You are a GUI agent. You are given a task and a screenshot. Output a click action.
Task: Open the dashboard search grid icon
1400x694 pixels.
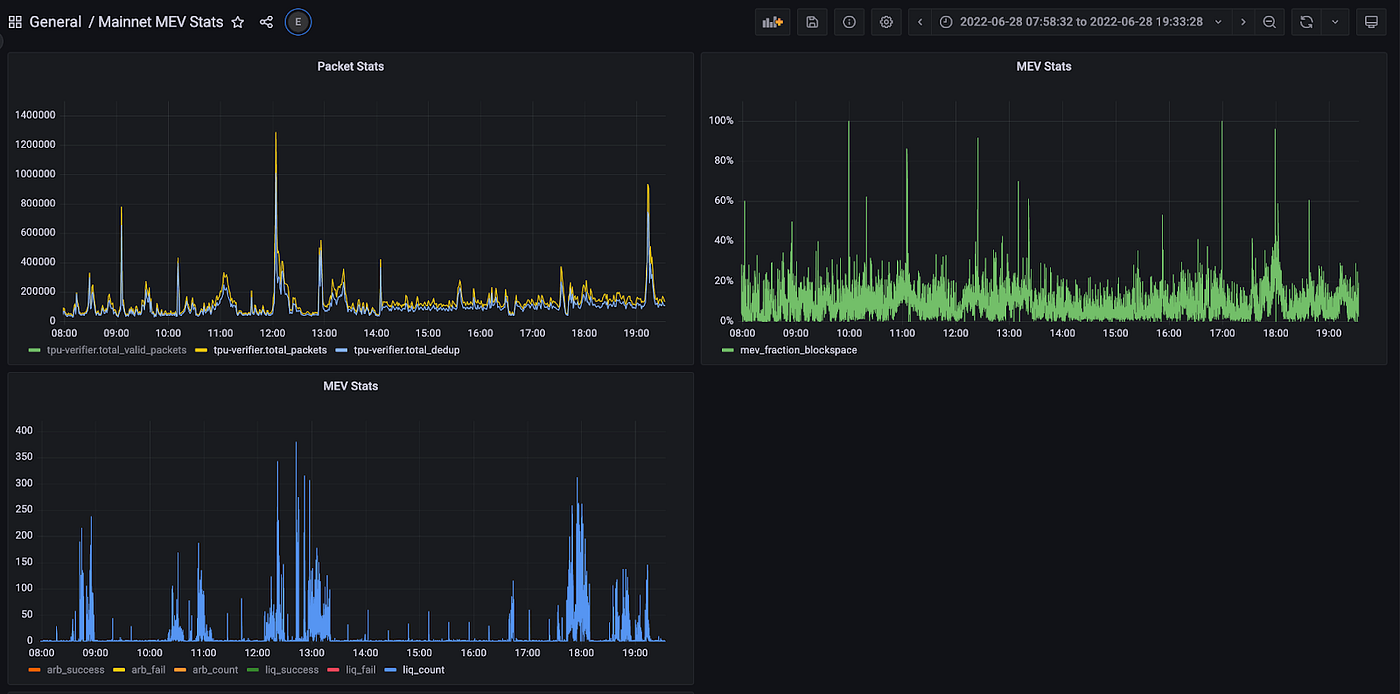[15, 22]
